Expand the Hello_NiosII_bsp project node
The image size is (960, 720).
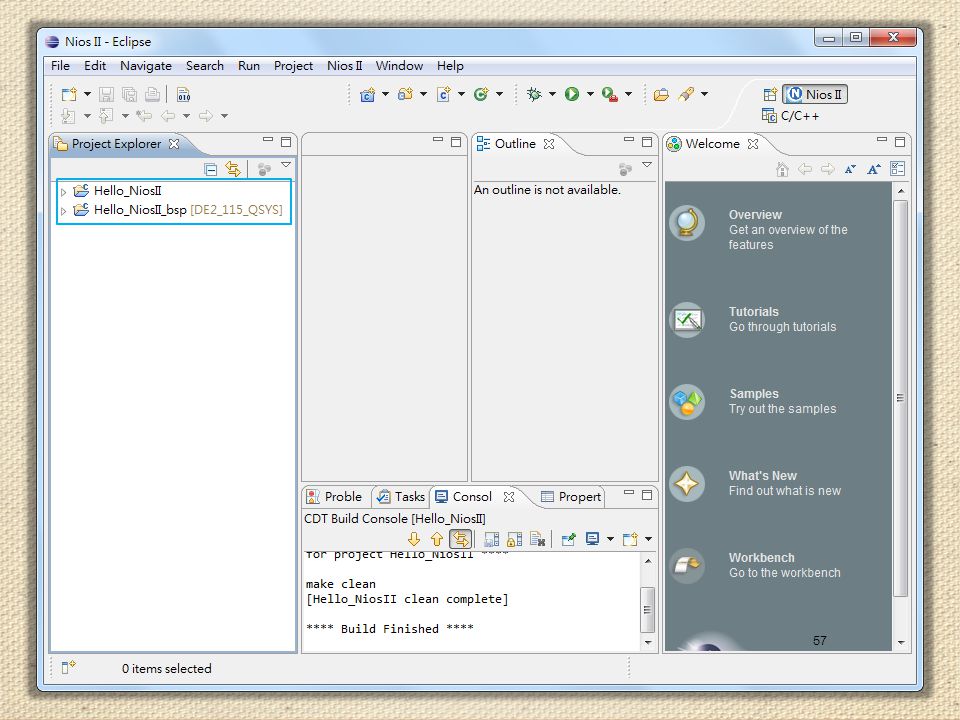(63, 211)
